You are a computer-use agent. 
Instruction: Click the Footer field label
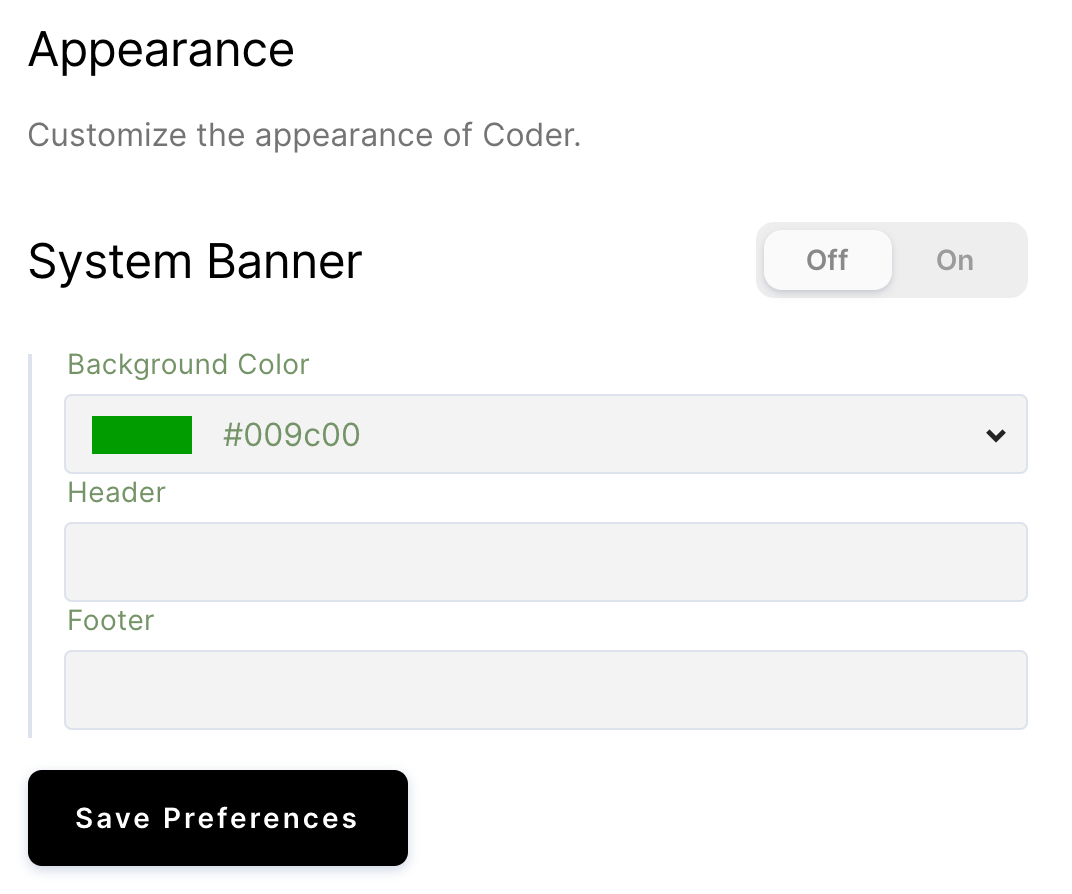(x=110, y=621)
